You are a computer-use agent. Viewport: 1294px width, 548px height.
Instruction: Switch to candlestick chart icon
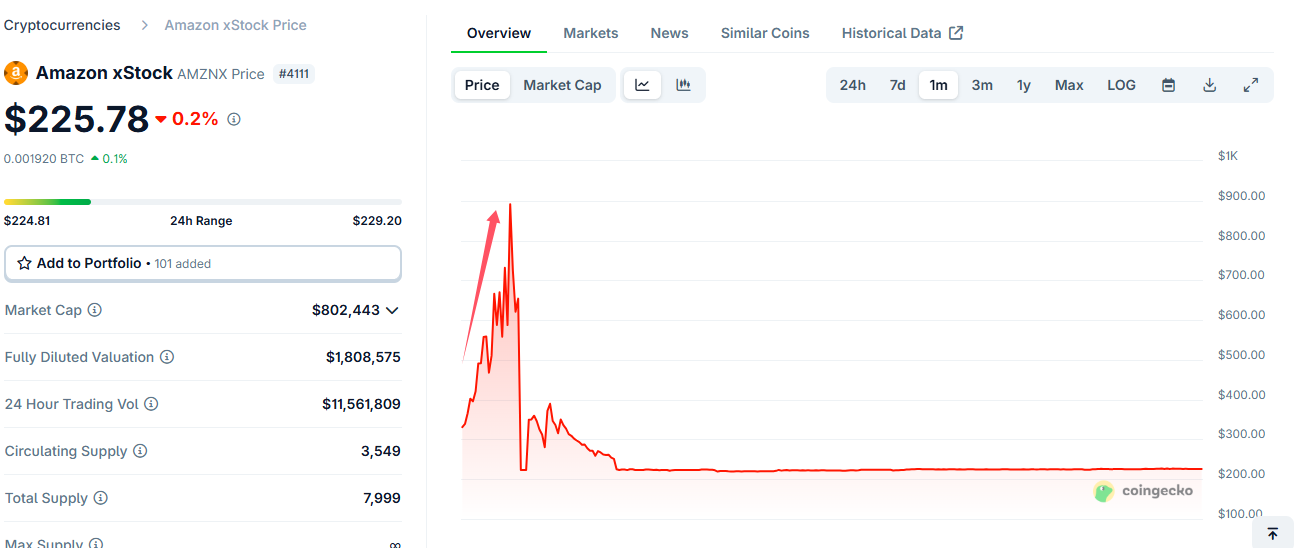[683, 85]
